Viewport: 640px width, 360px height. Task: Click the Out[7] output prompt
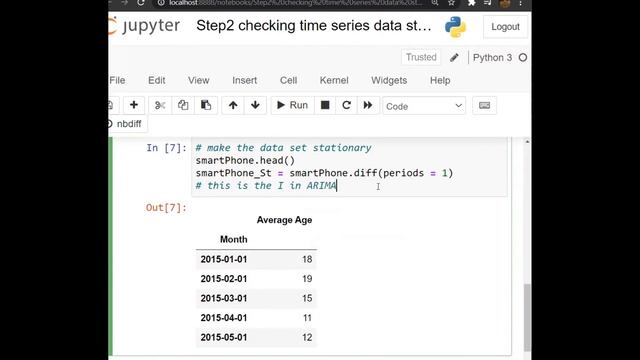click(x=166, y=208)
